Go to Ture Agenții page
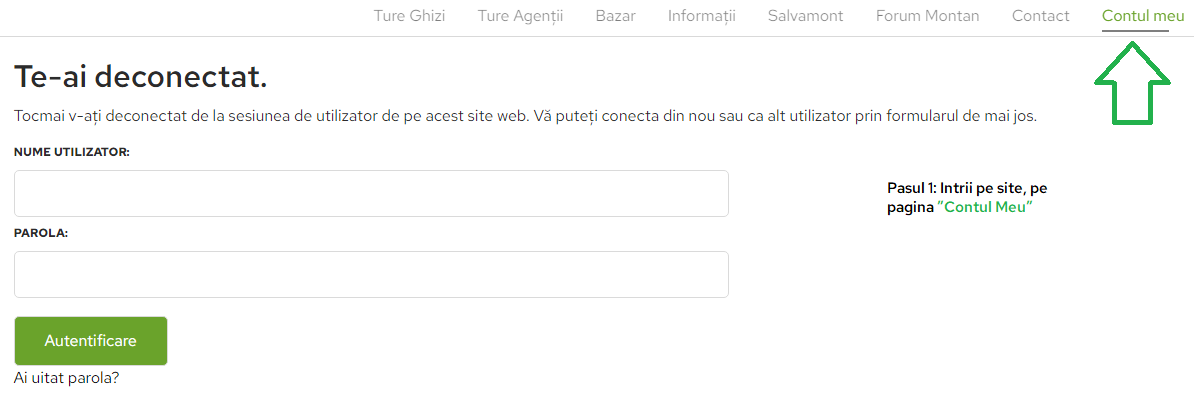The height and width of the screenshot is (412, 1194). point(520,16)
